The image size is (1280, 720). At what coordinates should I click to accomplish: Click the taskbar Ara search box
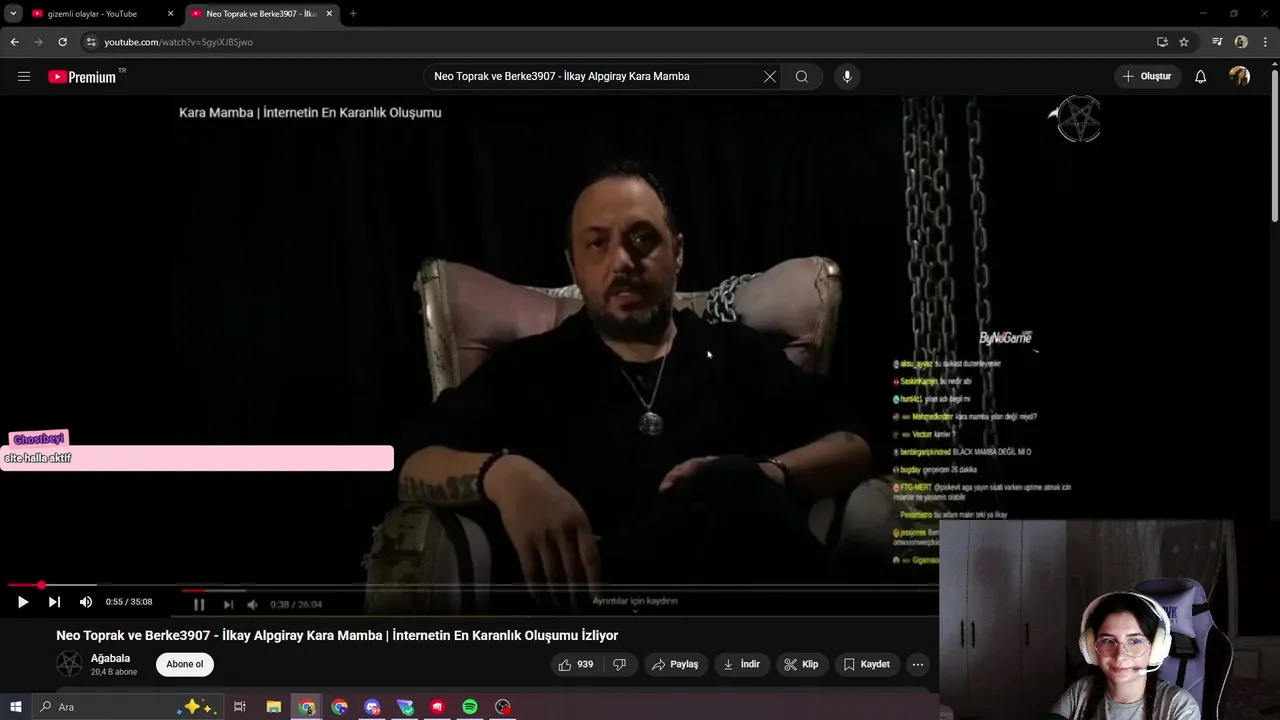pyautogui.click(x=126, y=707)
